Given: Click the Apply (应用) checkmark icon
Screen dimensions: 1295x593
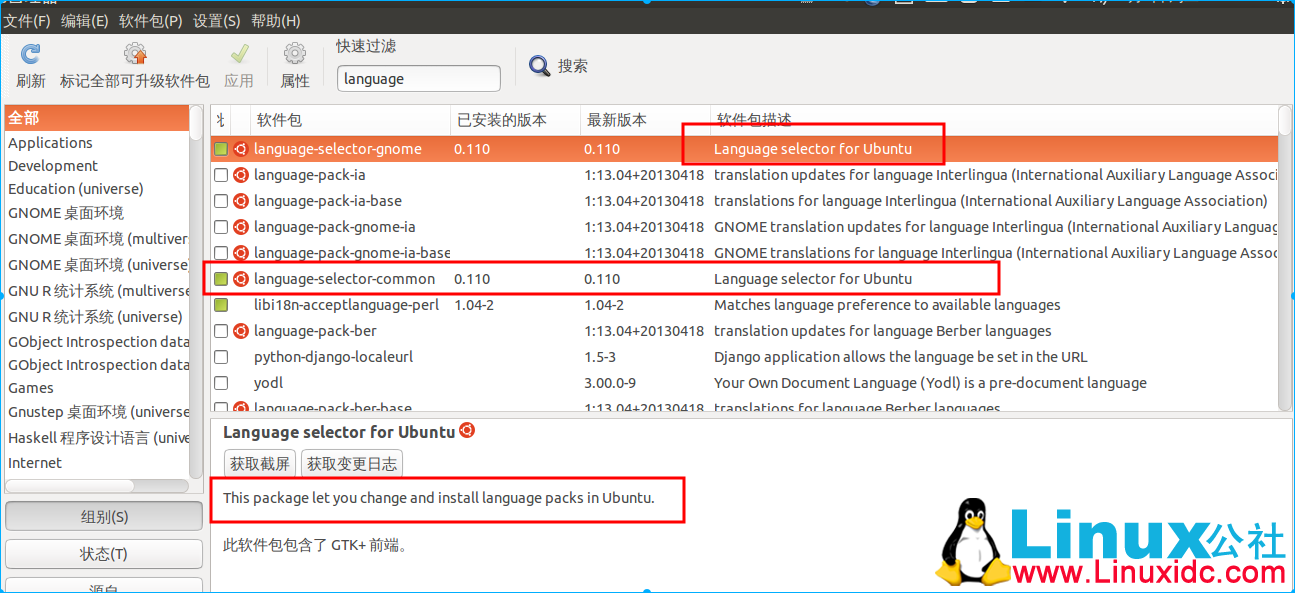Looking at the screenshot, I should [239, 55].
